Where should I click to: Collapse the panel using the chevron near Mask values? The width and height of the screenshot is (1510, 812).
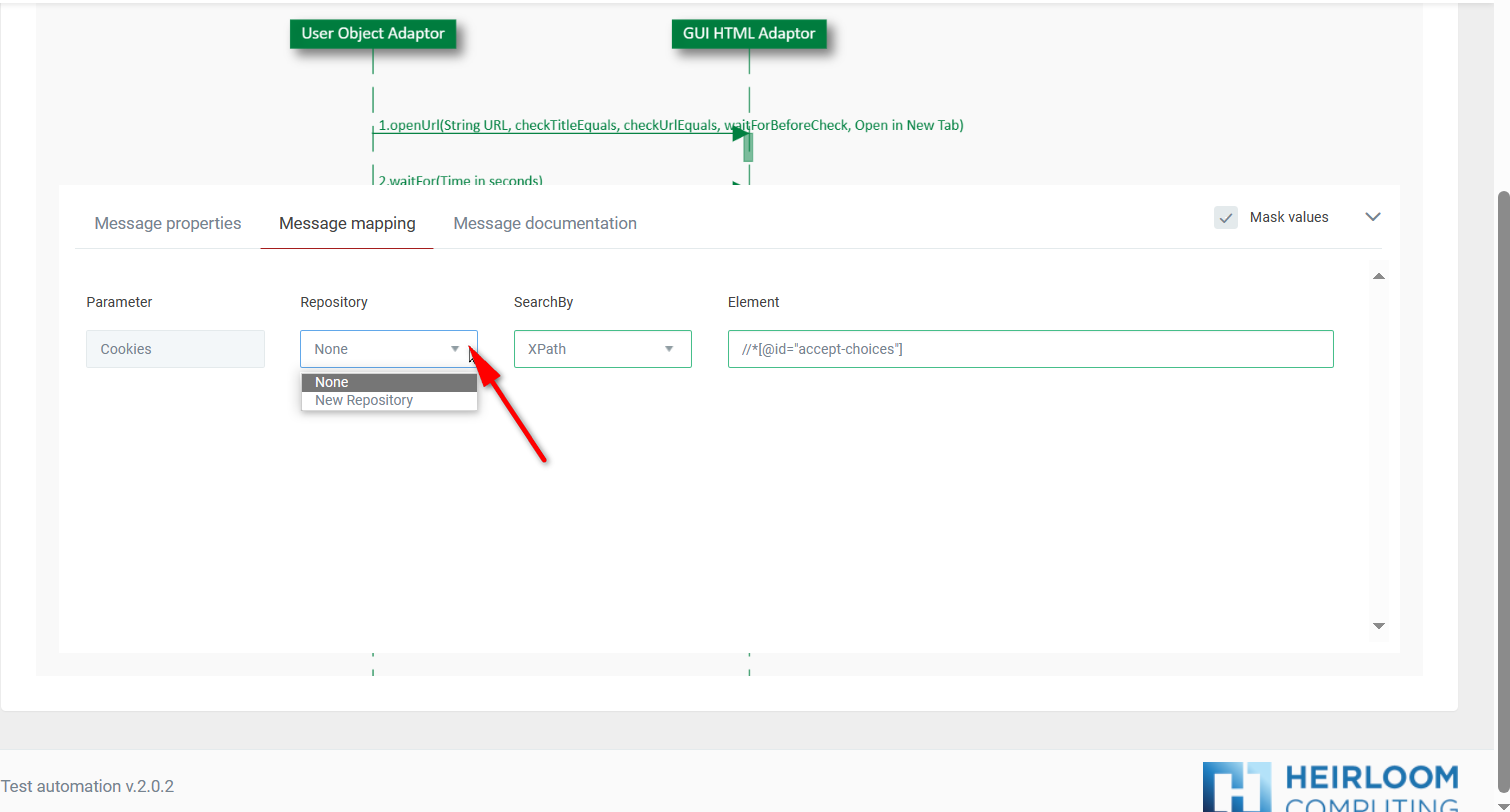click(x=1373, y=216)
